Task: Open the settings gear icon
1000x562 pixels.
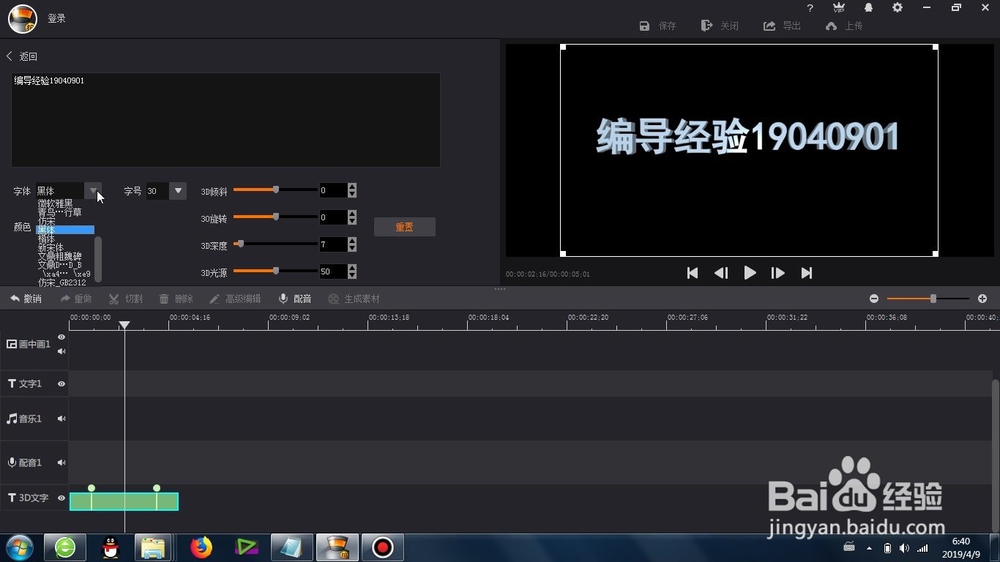Action: (897, 8)
